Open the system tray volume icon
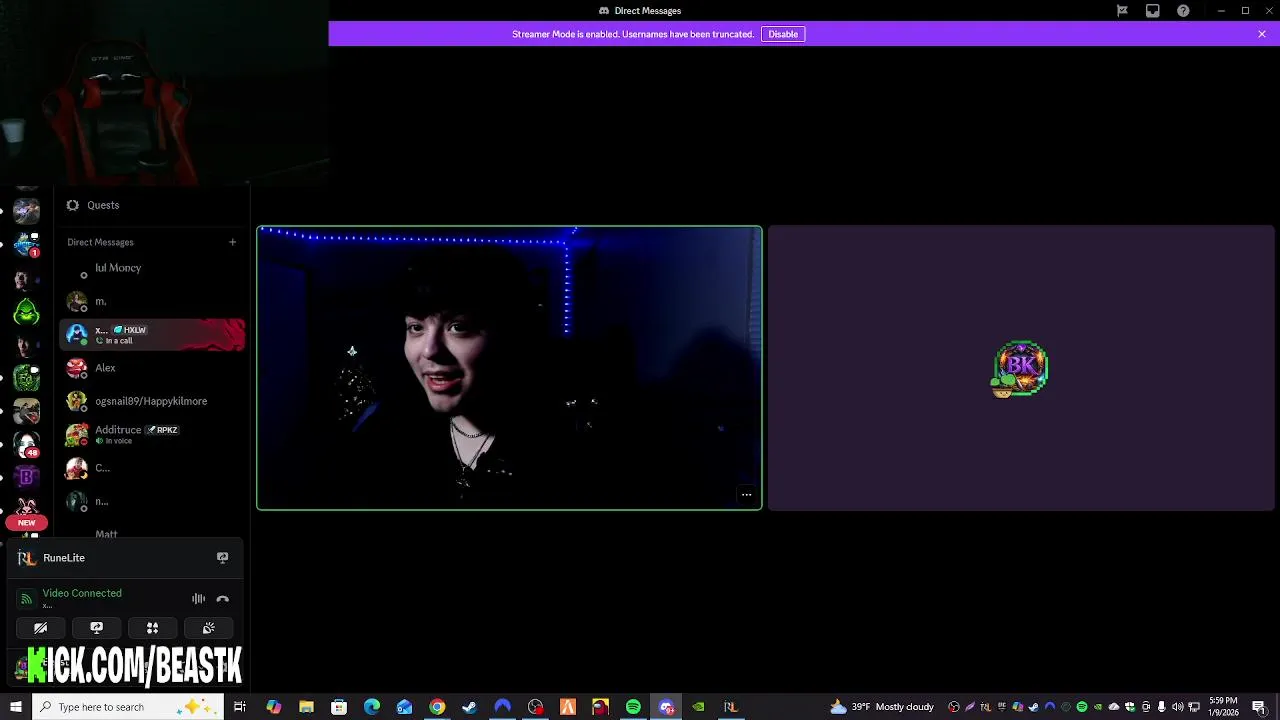Image resolution: width=1280 pixels, height=720 pixels. point(1177,707)
